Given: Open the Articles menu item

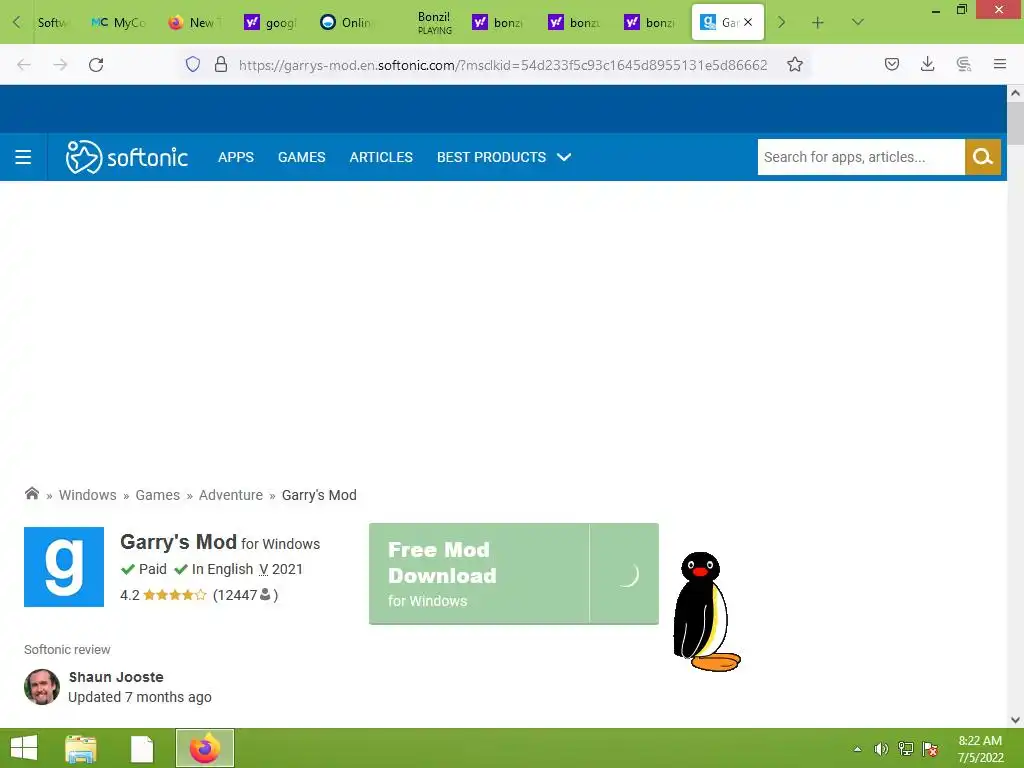Looking at the screenshot, I should point(381,157).
